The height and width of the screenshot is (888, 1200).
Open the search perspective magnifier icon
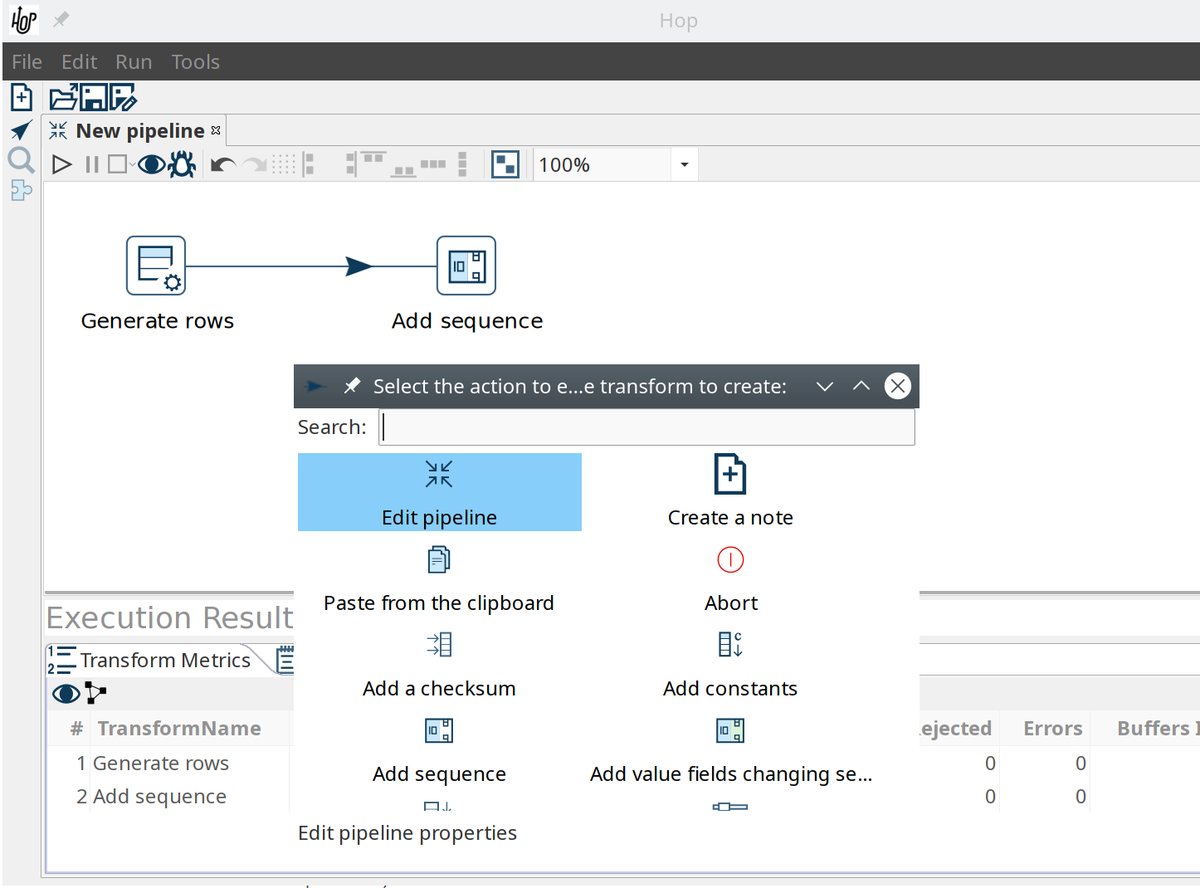21,160
